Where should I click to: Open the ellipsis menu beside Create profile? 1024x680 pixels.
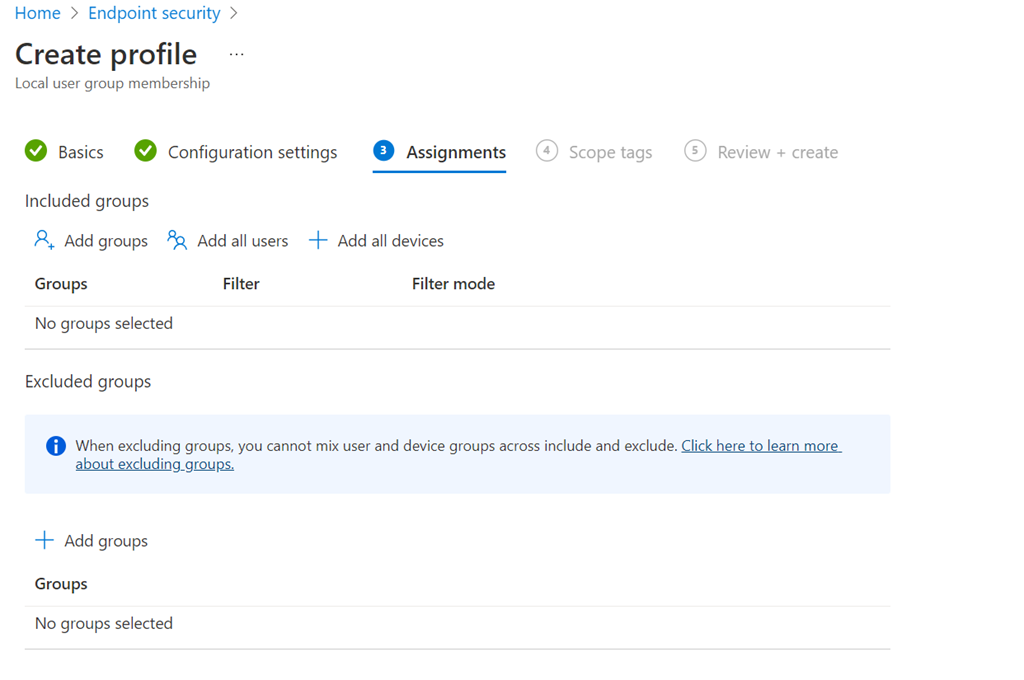(236, 54)
